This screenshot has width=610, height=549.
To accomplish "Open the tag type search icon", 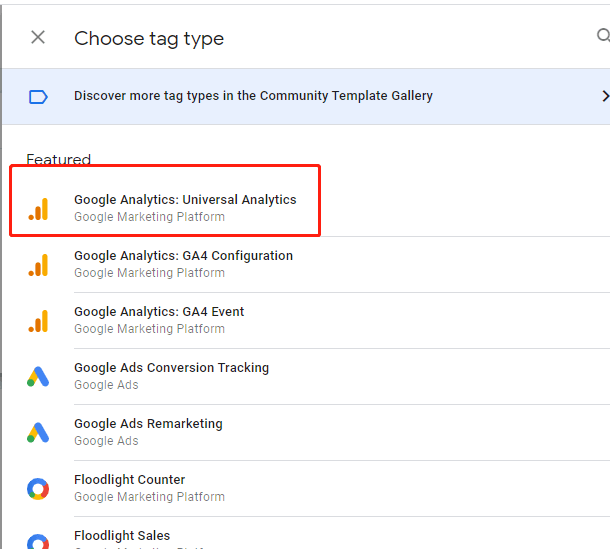I will coord(603,35).
